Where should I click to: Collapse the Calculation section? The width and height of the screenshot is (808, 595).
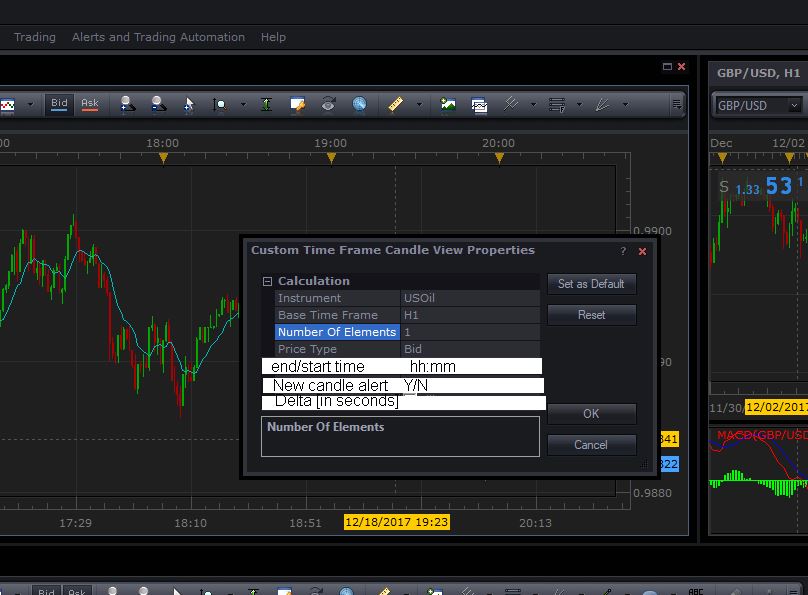pyautogui.click(x=267, y=281)
